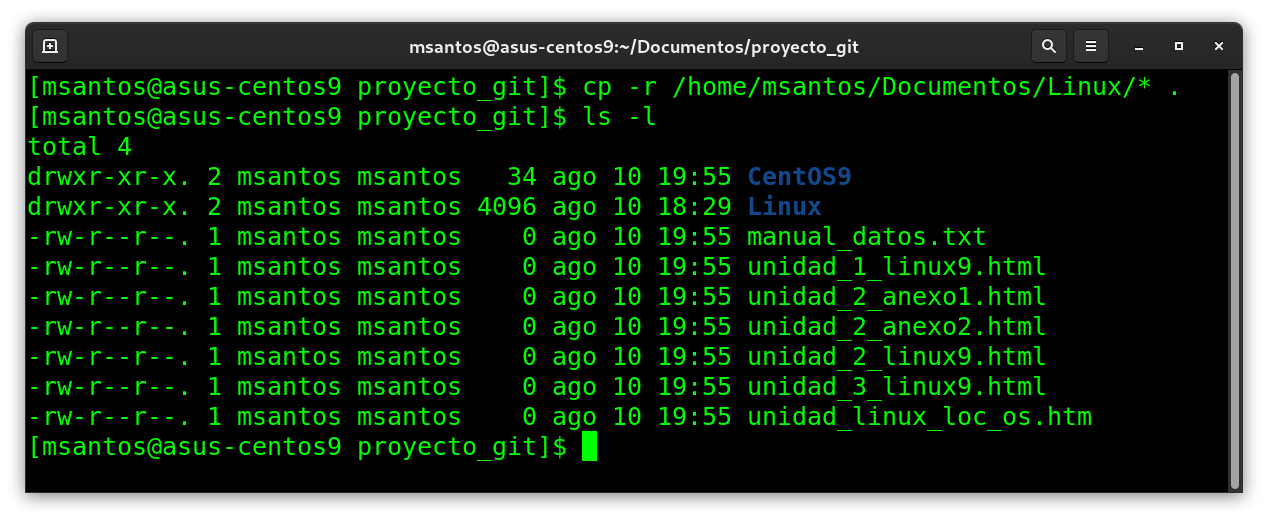Maximize the terminal window
Viewport: 1268px width, 521px height.
(x=1179, y=46)
